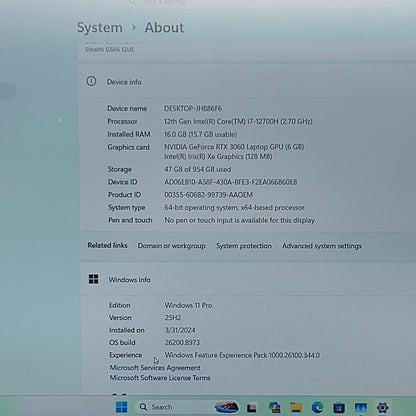
Task: Launch Microsoft Edge from the taskbar
Action: coord(317,407)
